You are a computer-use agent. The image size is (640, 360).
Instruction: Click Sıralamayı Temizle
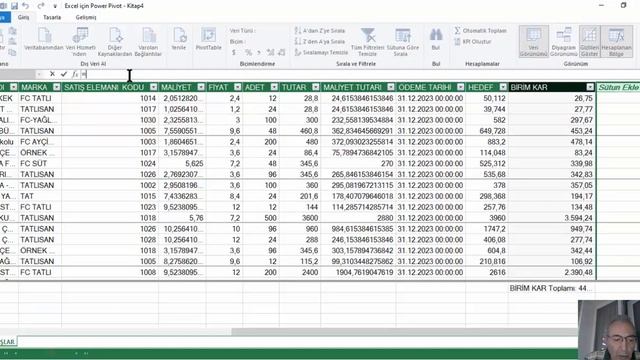pos(321,53)
